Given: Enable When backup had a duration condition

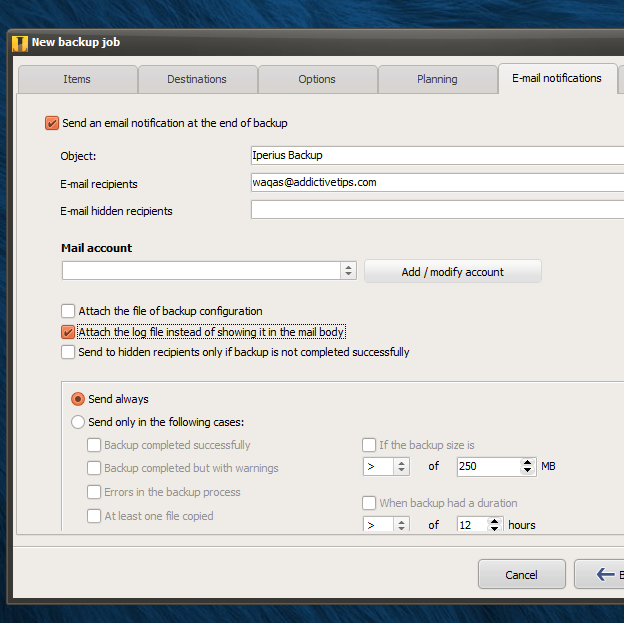Looking at the screenshot, I should tap(369, 503).
